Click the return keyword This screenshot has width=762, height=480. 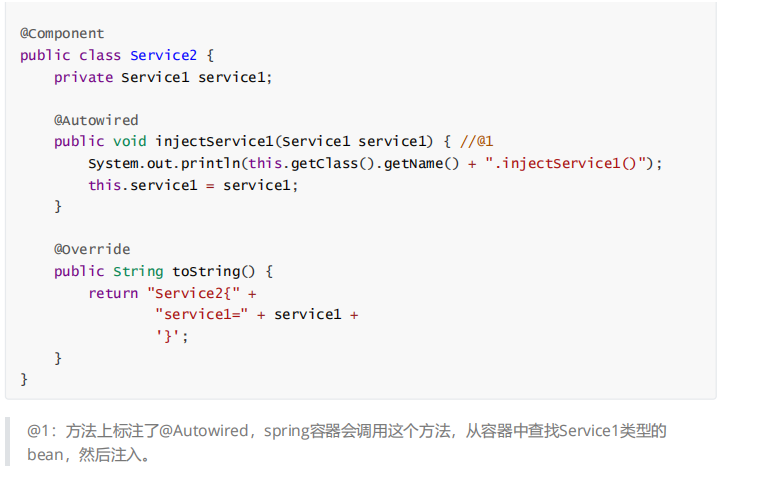coord(113,293)
